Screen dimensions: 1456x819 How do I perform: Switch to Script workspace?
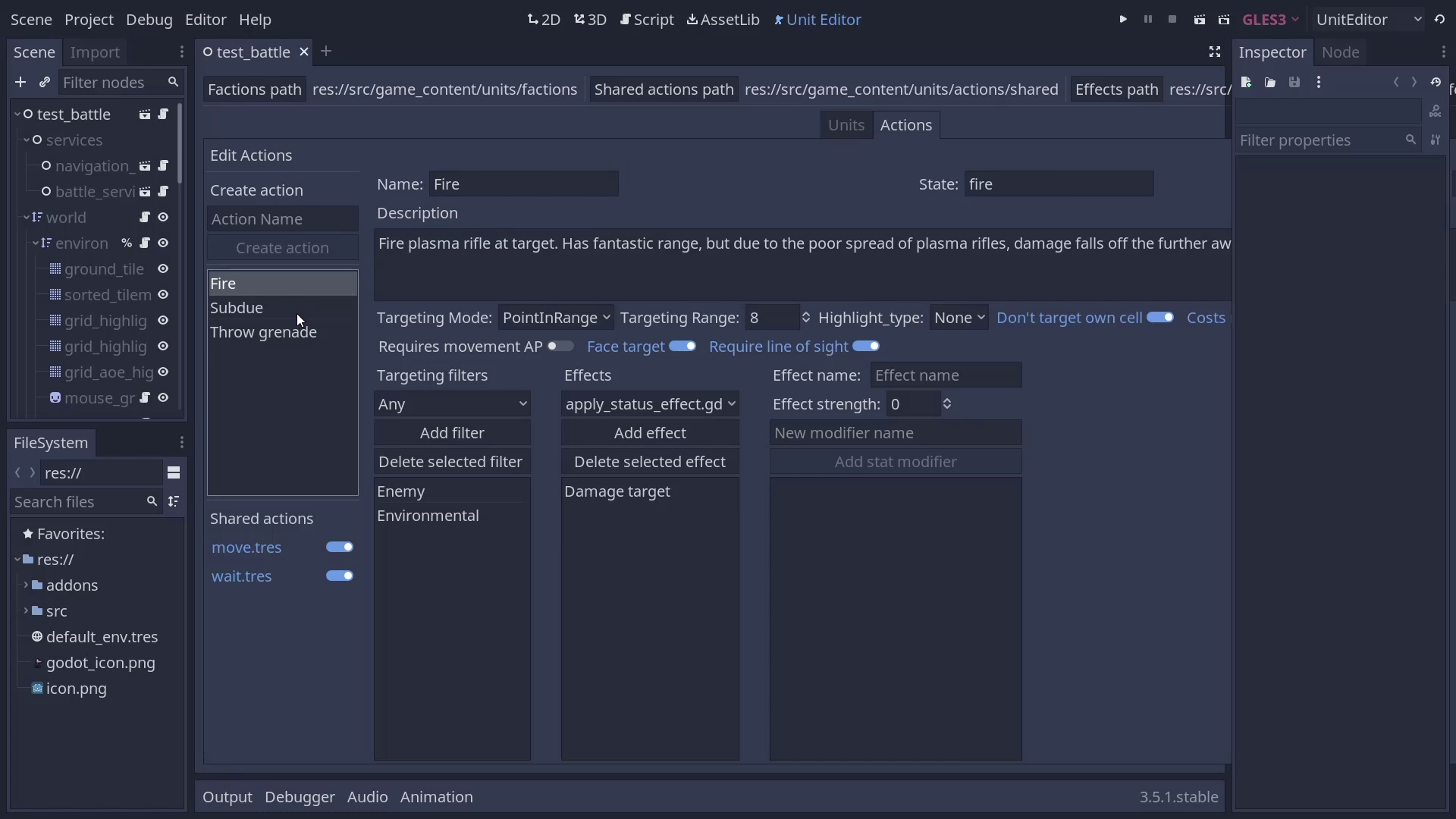coord(647,20)
